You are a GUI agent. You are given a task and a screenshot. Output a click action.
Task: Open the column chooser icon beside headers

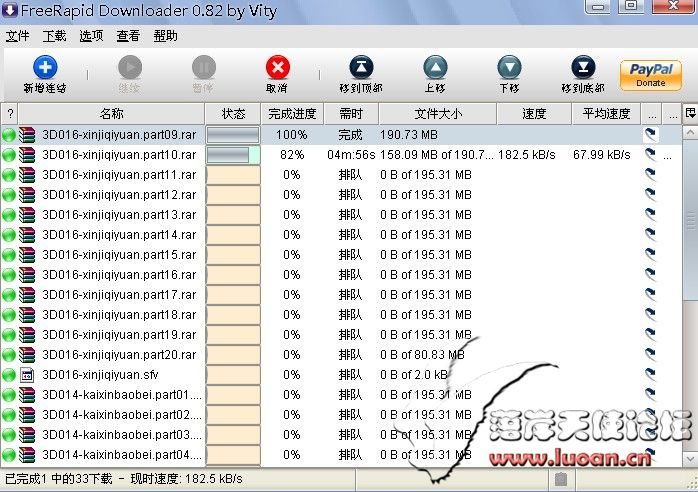coord(690,114)
